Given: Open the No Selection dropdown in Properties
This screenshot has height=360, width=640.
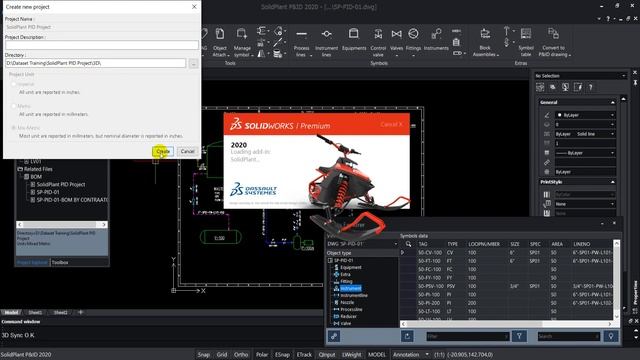Looking at the screenshot, I should pyautogui.click(x=580, y=76).
